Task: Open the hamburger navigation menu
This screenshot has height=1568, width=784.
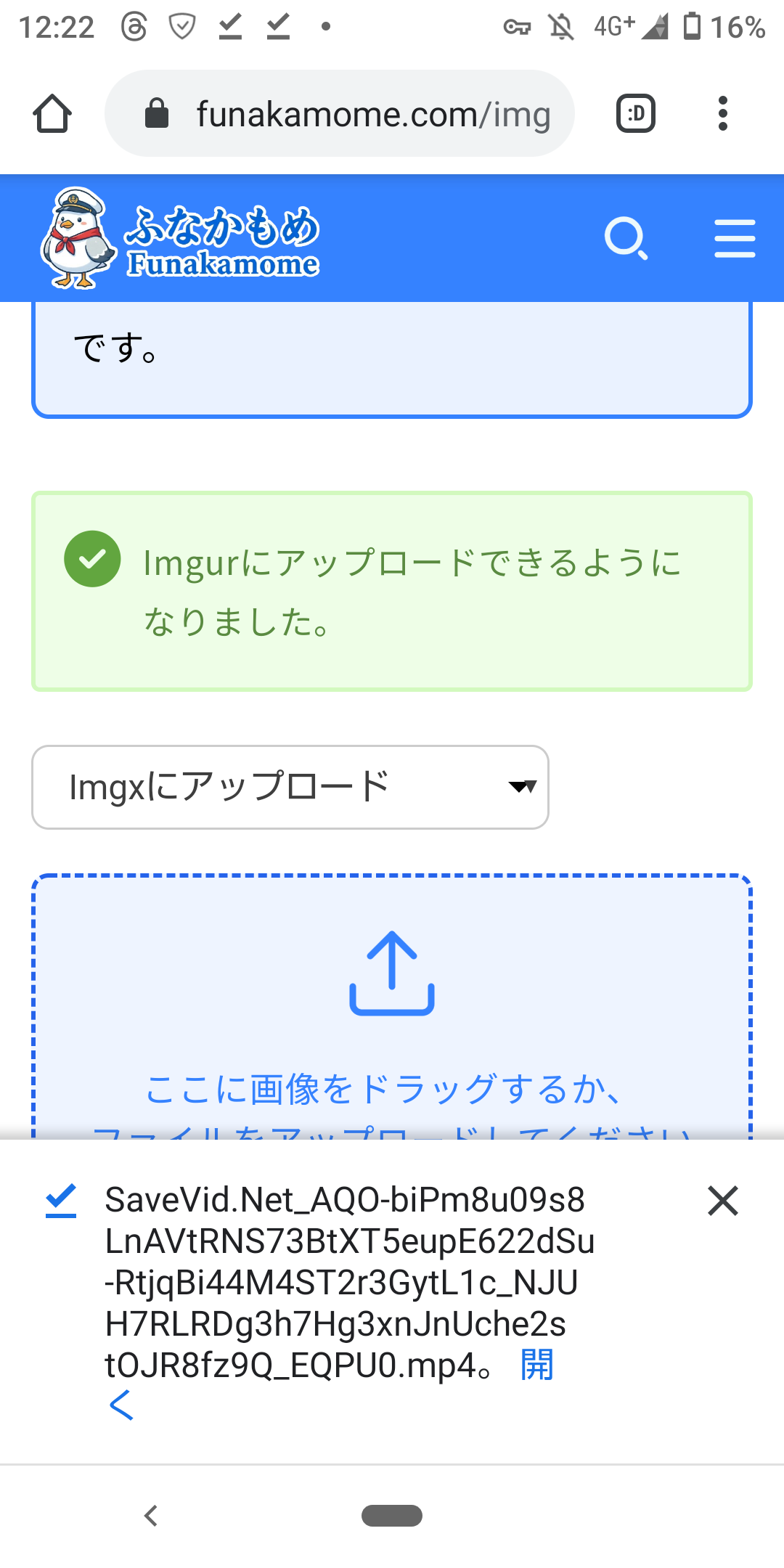Action: pos(735,238)
